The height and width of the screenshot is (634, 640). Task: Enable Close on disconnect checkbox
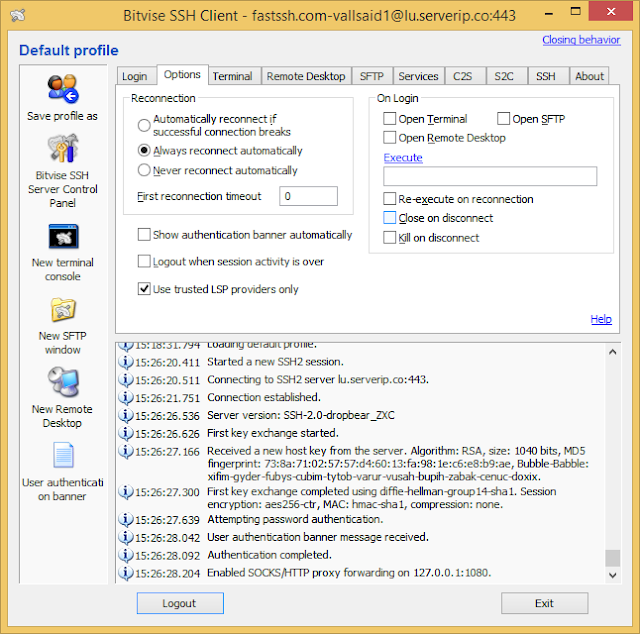pos(389,218)
